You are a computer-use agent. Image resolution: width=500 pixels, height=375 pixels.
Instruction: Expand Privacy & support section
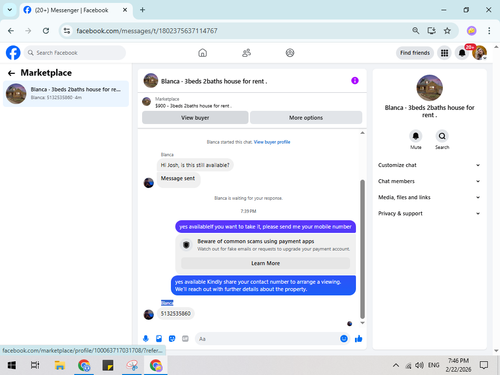(429, 213)
